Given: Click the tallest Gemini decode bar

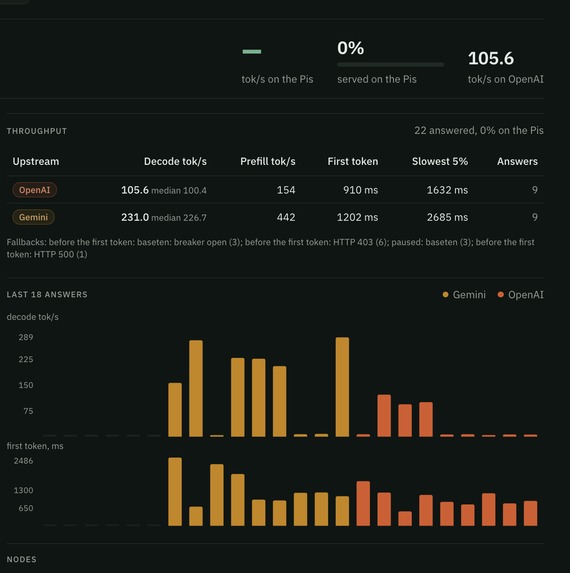Looking at the screenshot, I should coord(342,387).
